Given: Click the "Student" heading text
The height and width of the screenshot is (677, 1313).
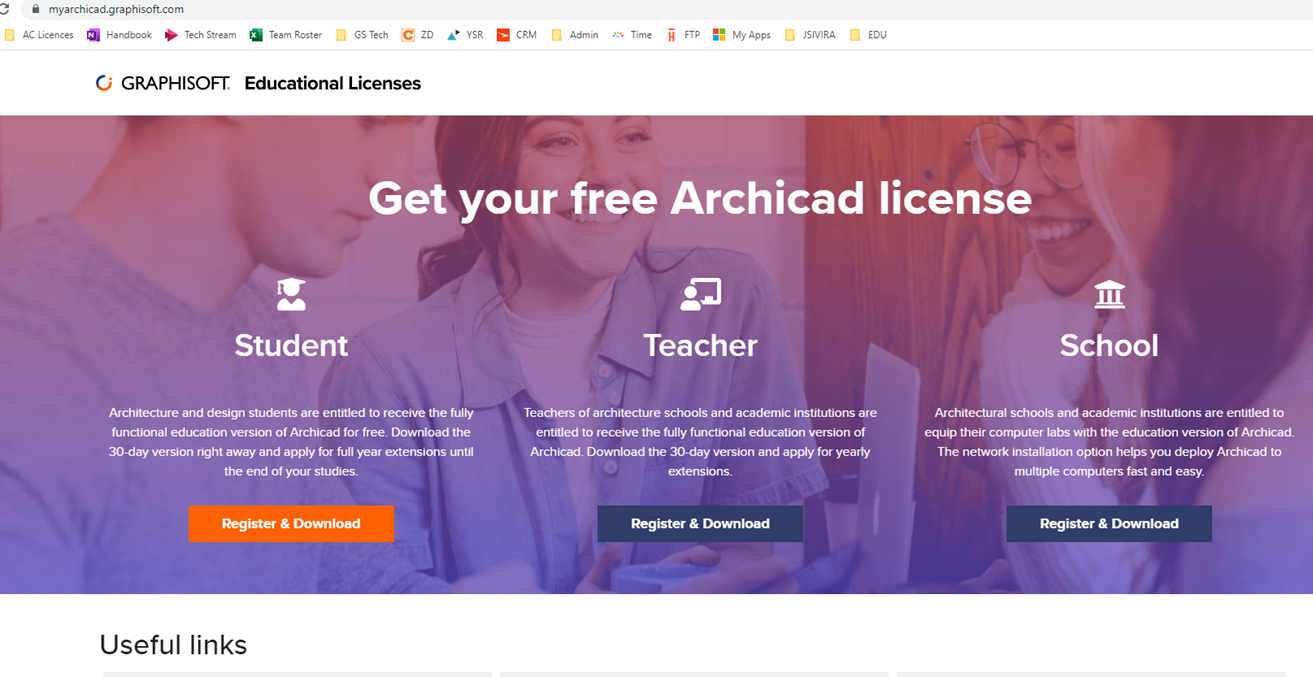Looking at the screenshot, I should coord(291,345).
